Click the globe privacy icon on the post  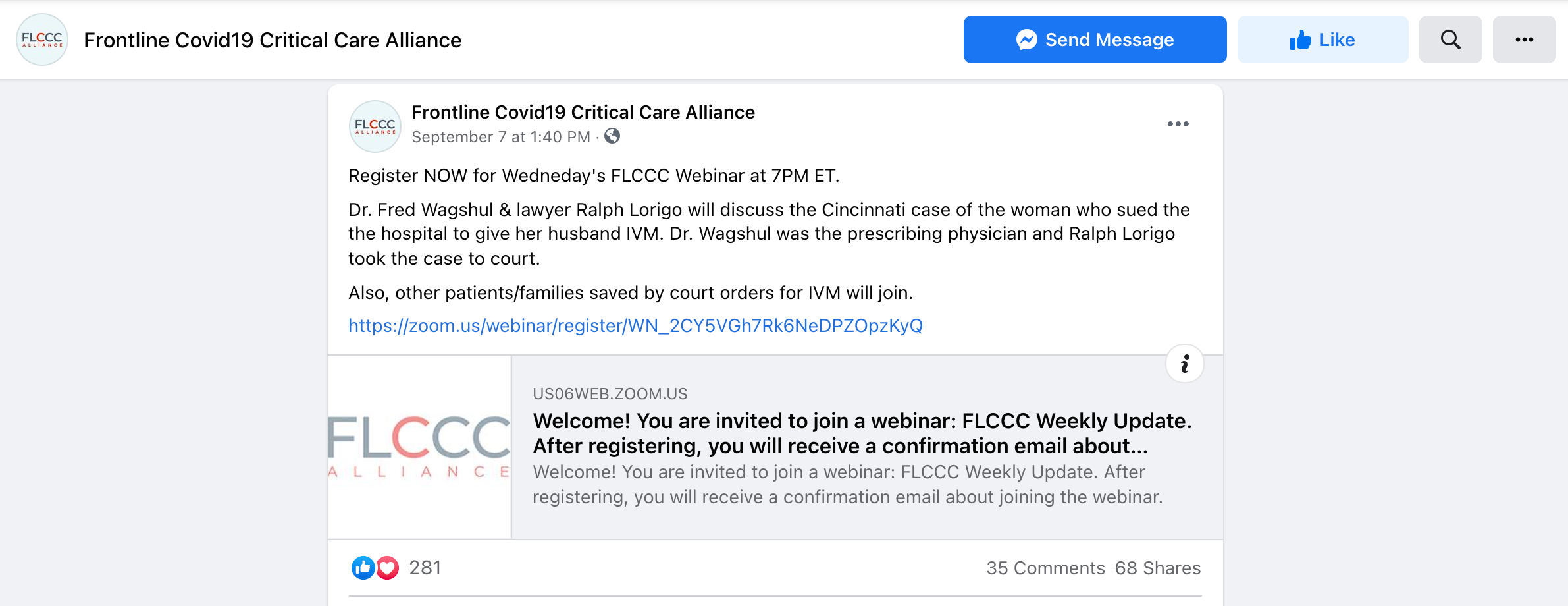(x=612, y=137)
